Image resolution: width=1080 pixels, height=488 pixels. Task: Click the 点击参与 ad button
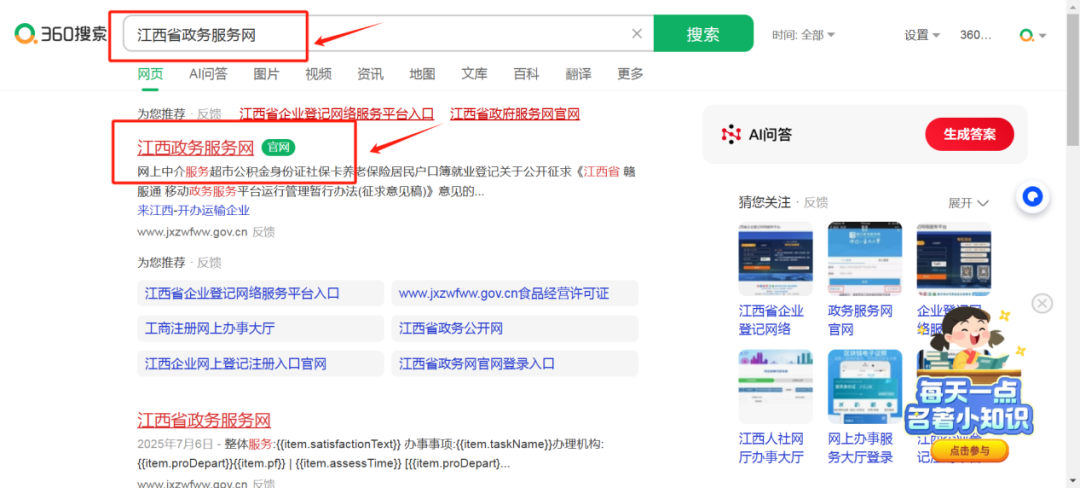(x=969, y=451)
